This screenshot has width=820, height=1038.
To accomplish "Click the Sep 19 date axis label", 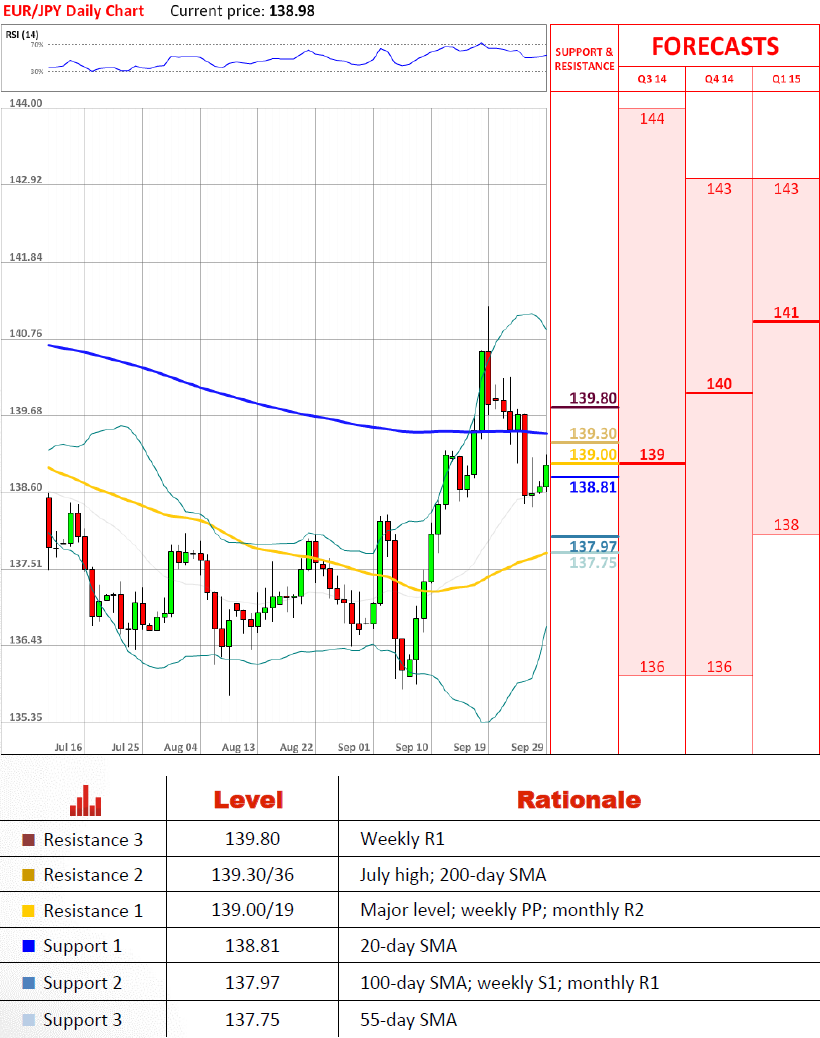I will (x=469, y=747).
